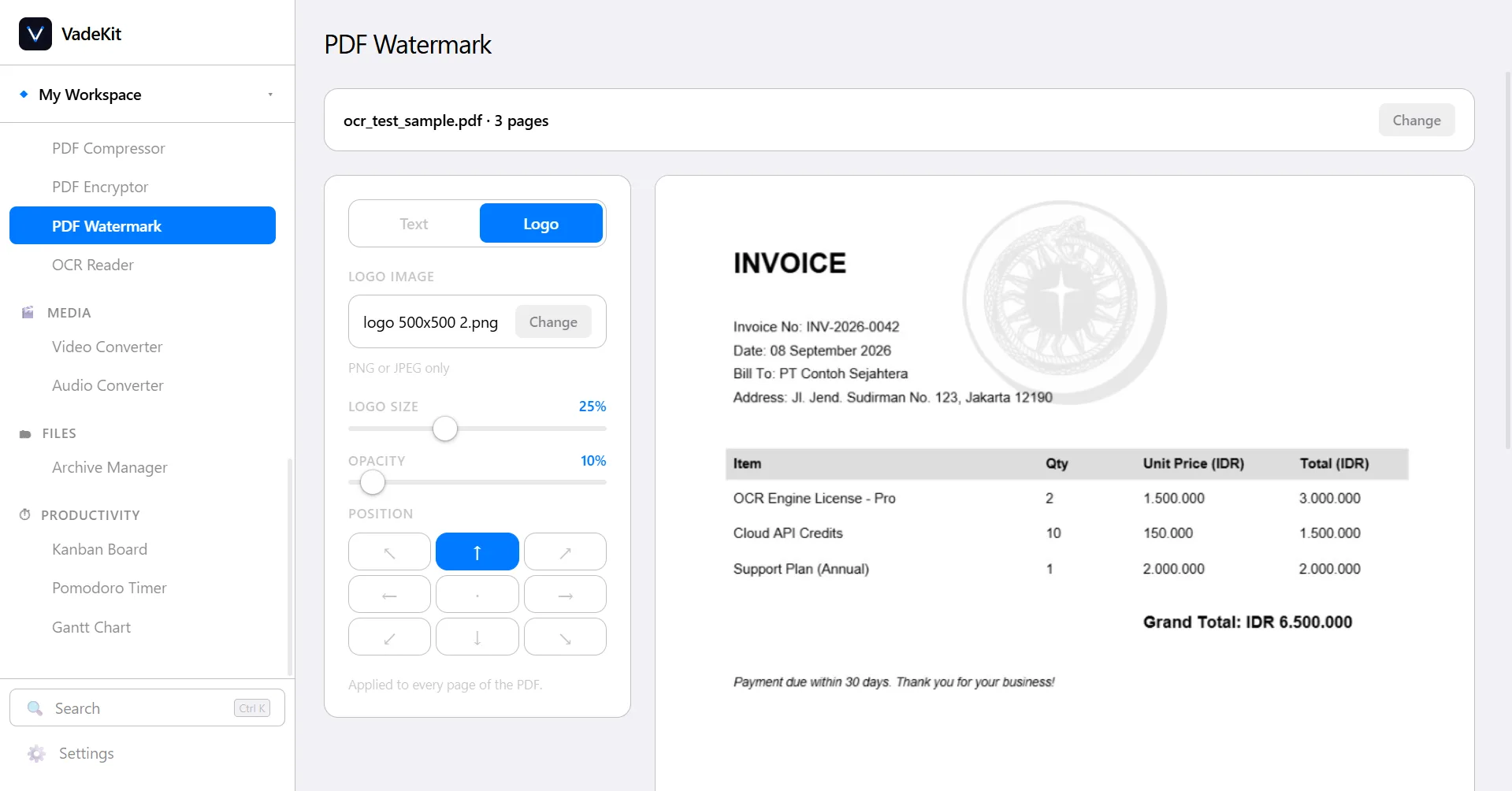Select top-center watermark position arrow
This screenshot has height=791, width=1512.
pos(477,551)
